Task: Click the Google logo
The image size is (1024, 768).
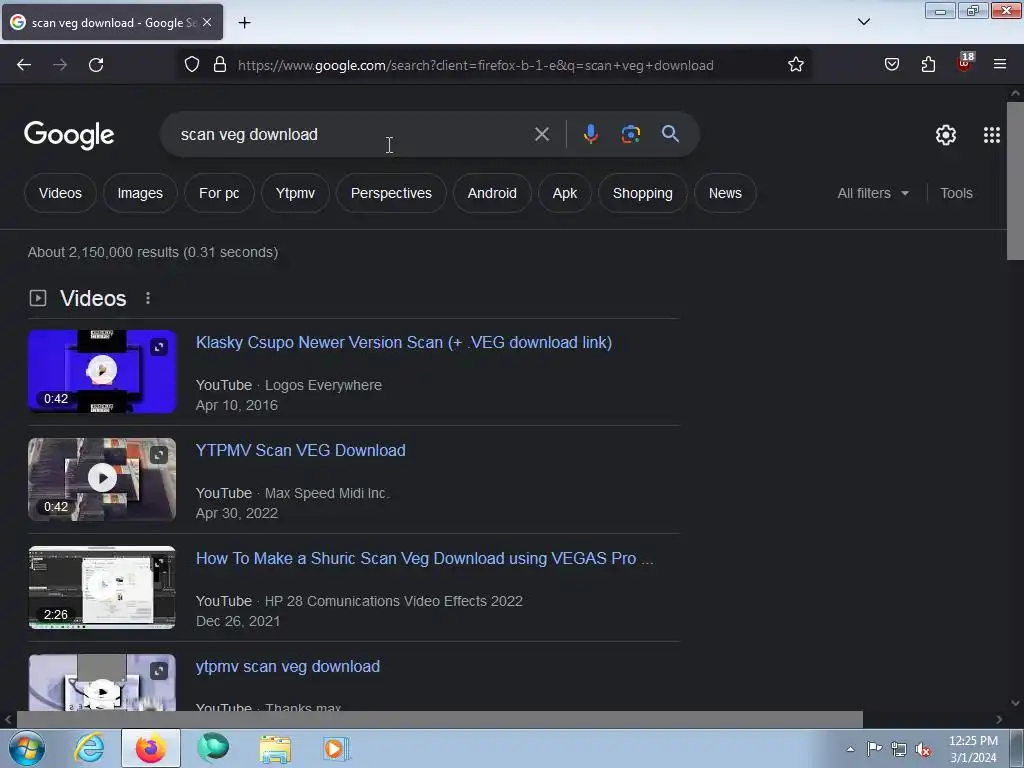Action: 69,135
